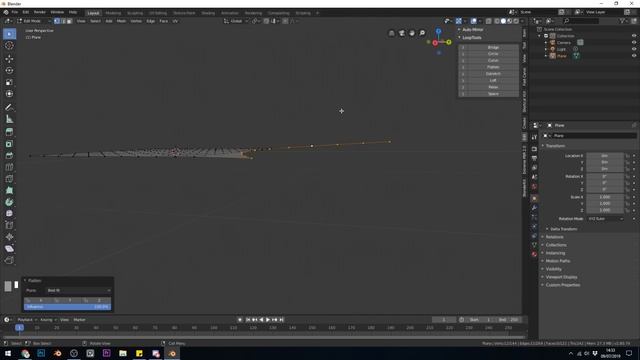Select the Transform tool
Screen dimensions: 640x360
(9, 94)
